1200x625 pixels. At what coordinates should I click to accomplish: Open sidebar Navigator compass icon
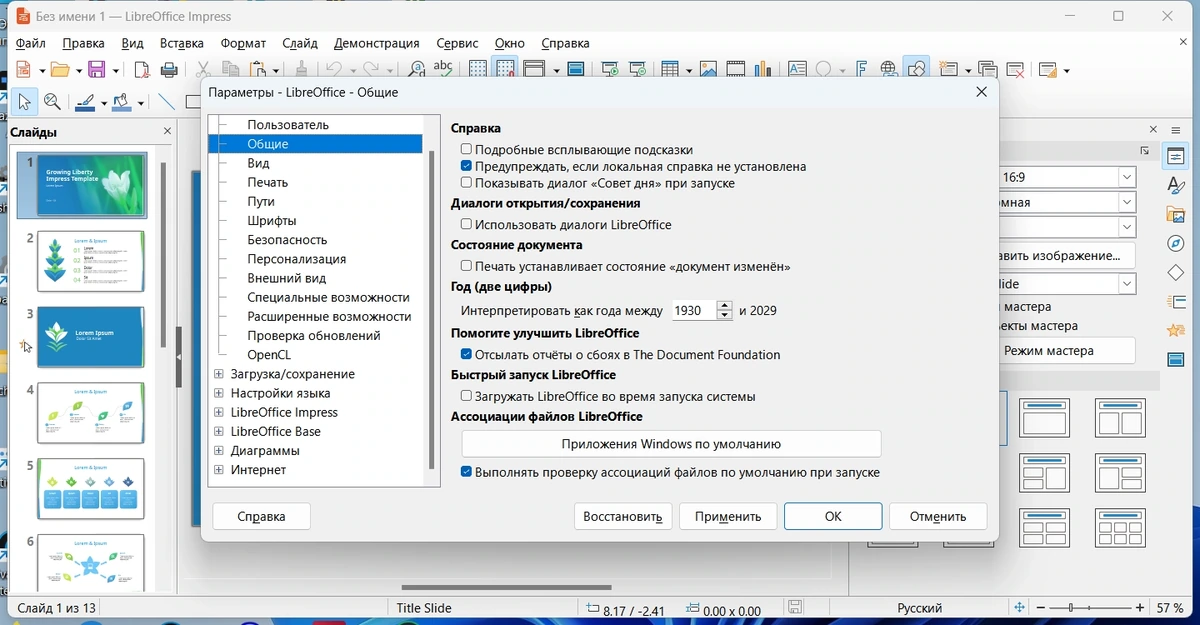pyautogui.click(x=1176, y=244)
